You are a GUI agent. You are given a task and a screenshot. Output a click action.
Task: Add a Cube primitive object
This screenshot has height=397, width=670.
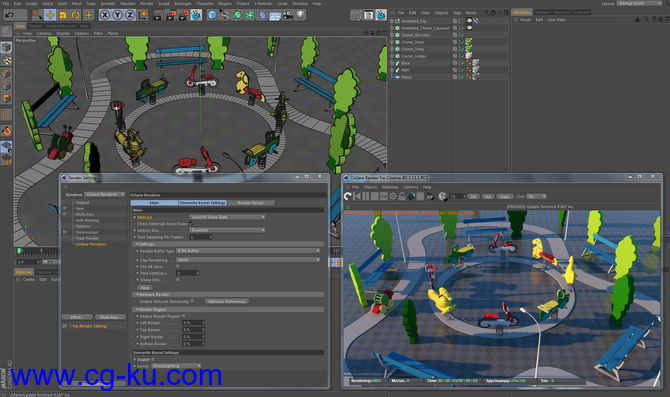[212, 15]
